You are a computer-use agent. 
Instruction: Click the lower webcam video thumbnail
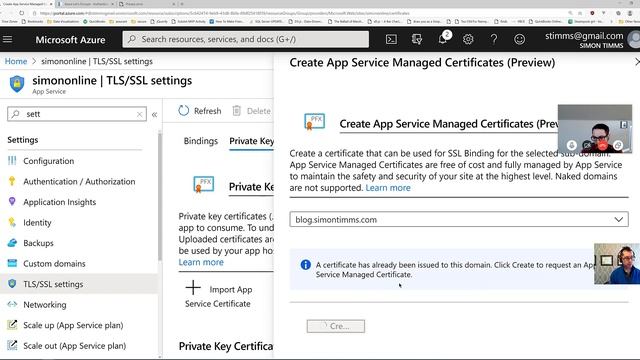pos(617,264)
